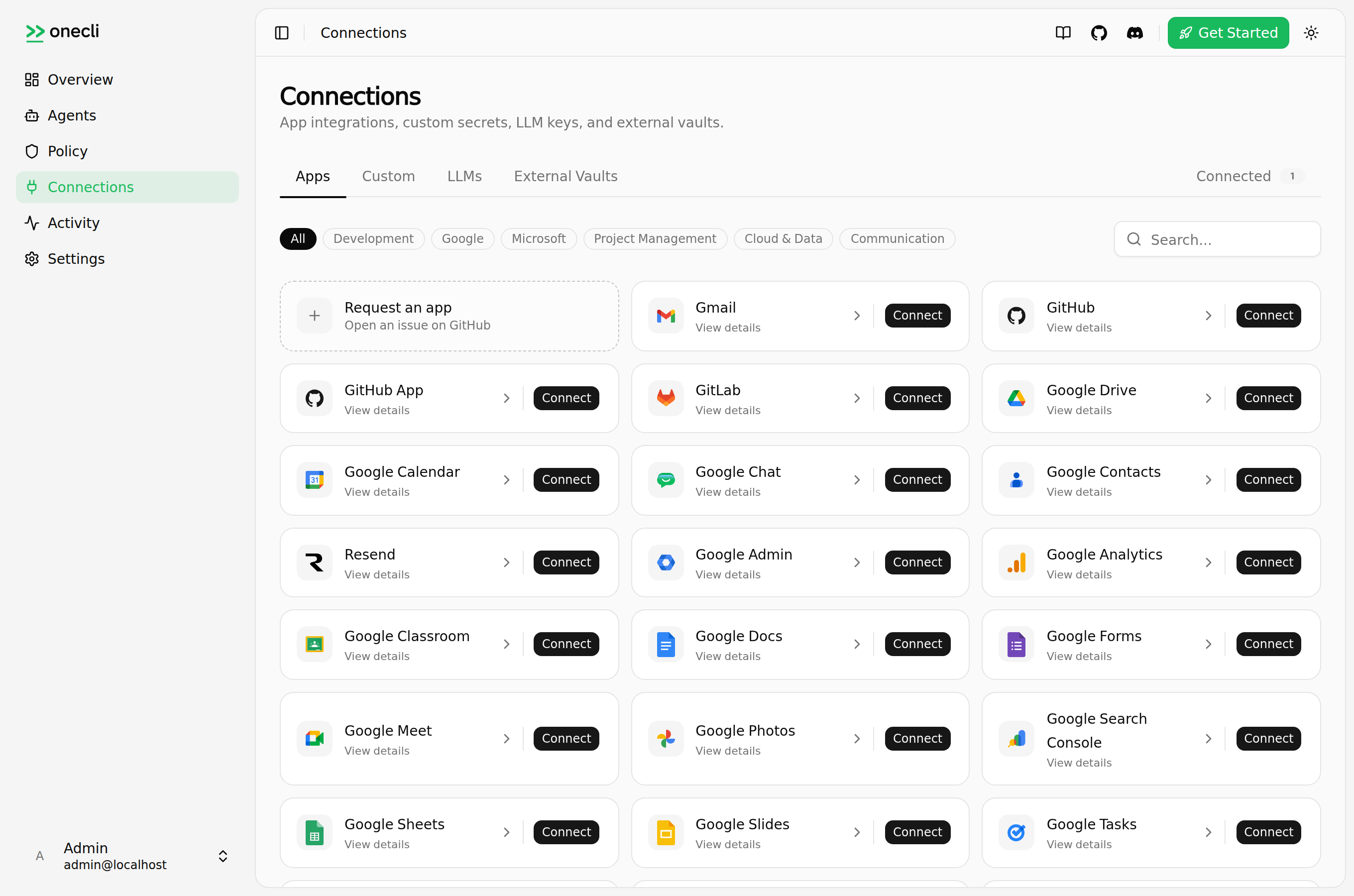
Task: Click the GitHub card icon
Action: tap(1016, 316)
